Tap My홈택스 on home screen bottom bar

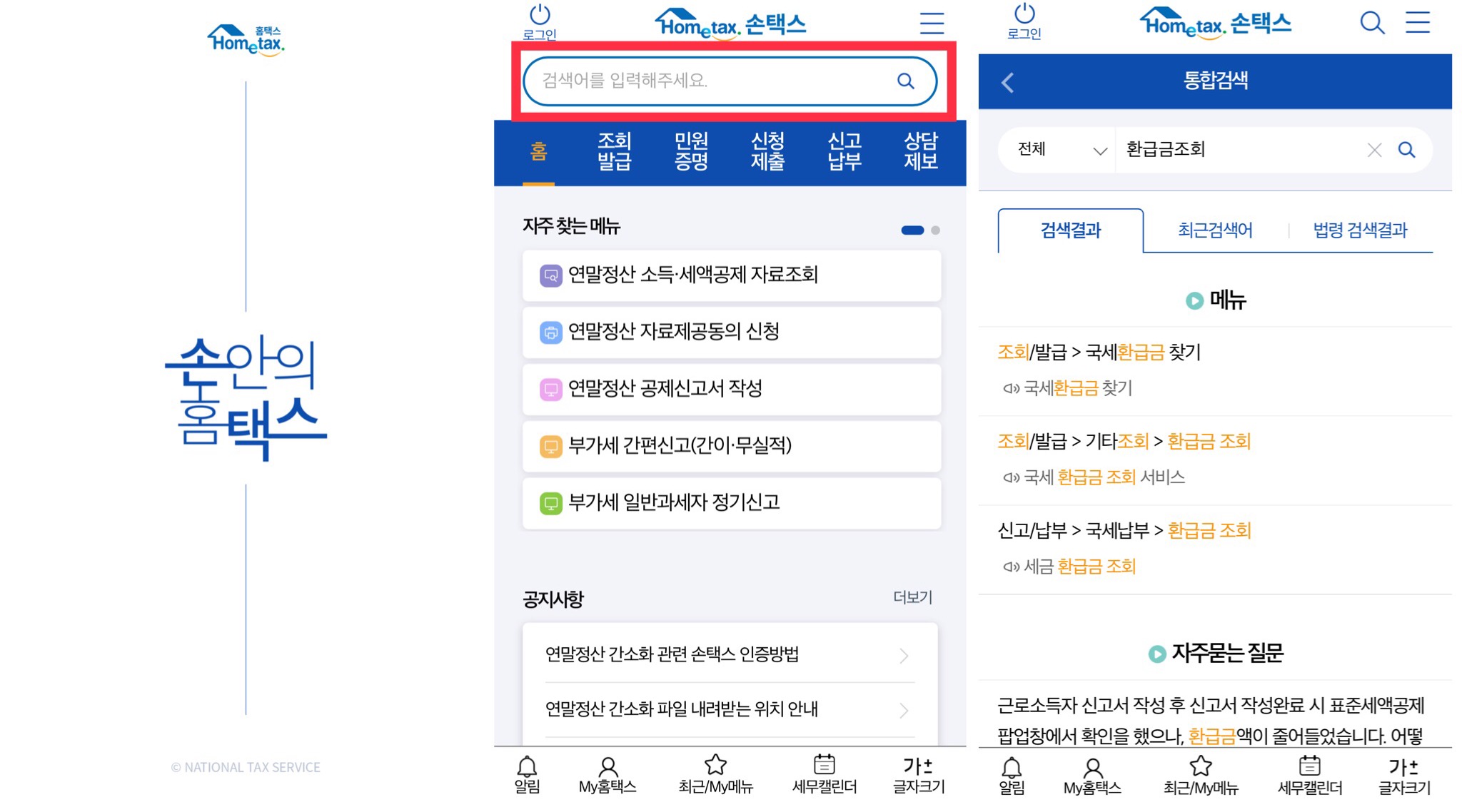(608, 776)
